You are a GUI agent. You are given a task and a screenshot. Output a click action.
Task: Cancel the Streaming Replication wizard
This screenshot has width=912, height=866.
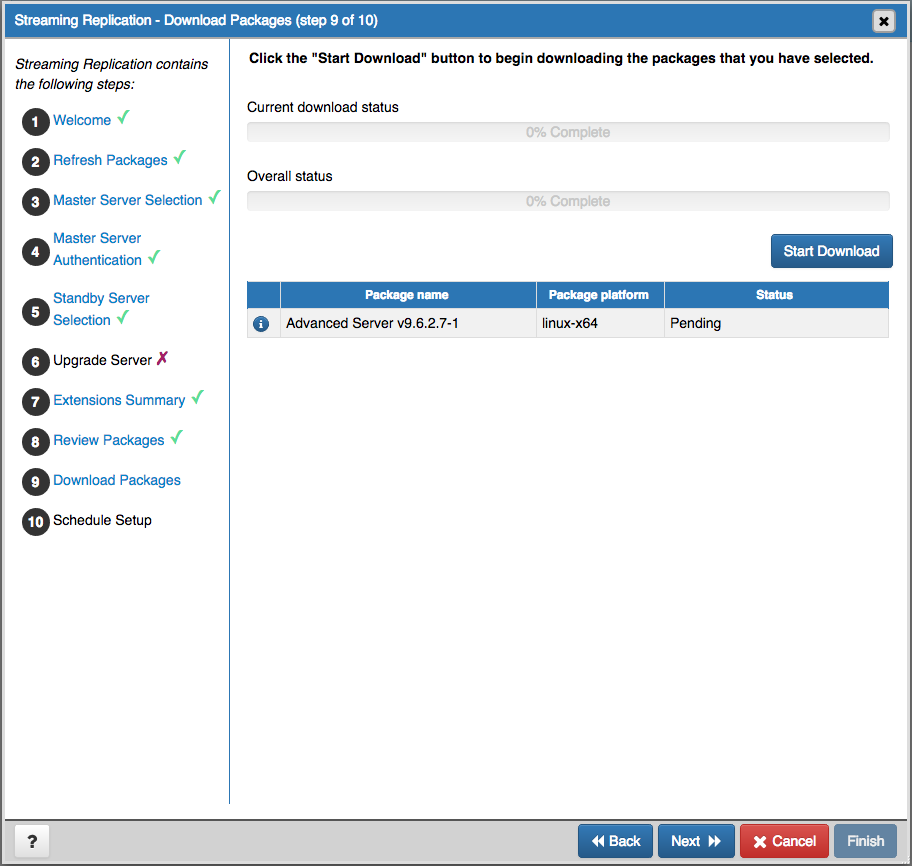pos(784,841)
